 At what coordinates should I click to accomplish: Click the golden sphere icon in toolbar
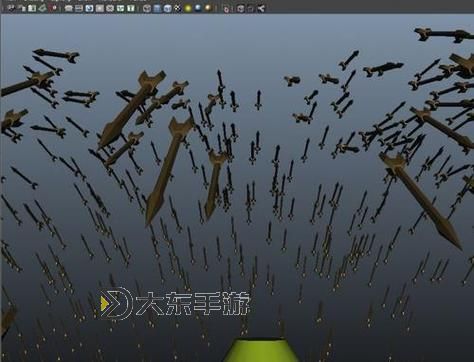click(x=208, y=8)
